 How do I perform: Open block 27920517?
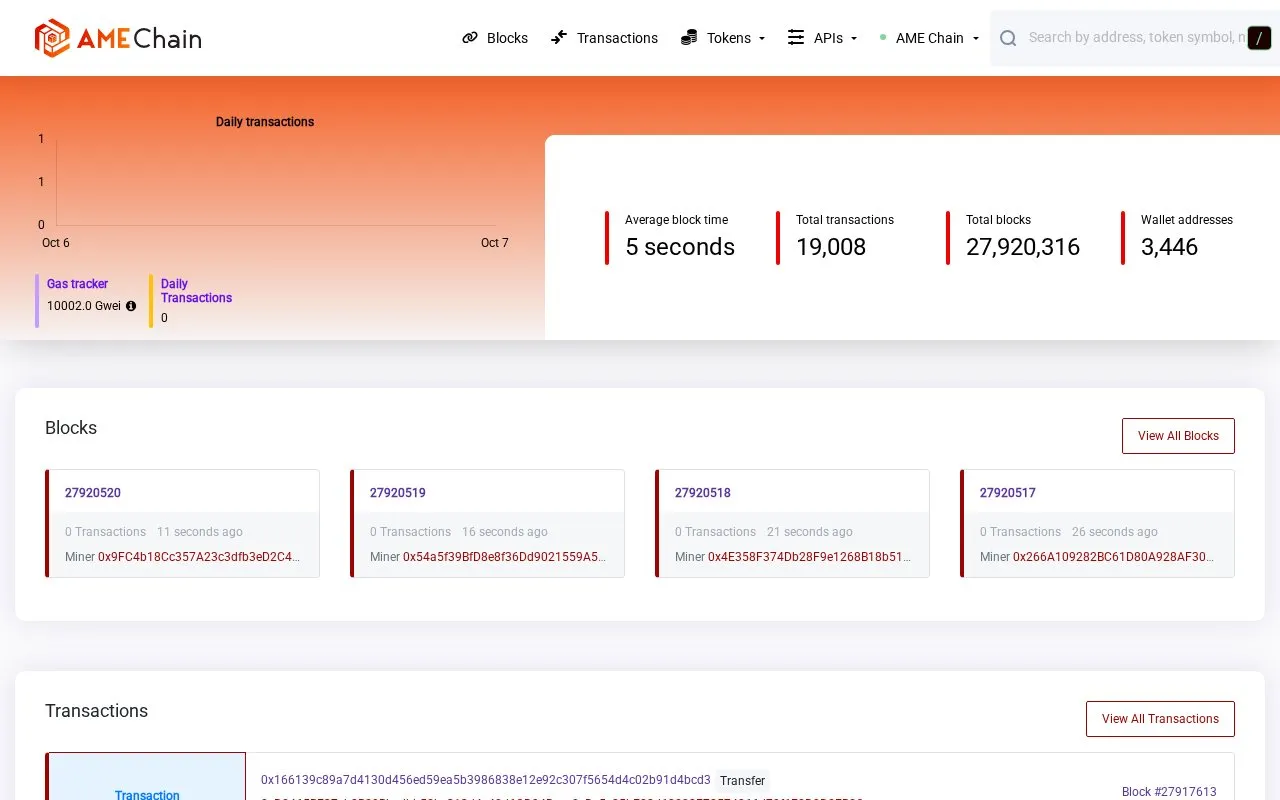1008,493
